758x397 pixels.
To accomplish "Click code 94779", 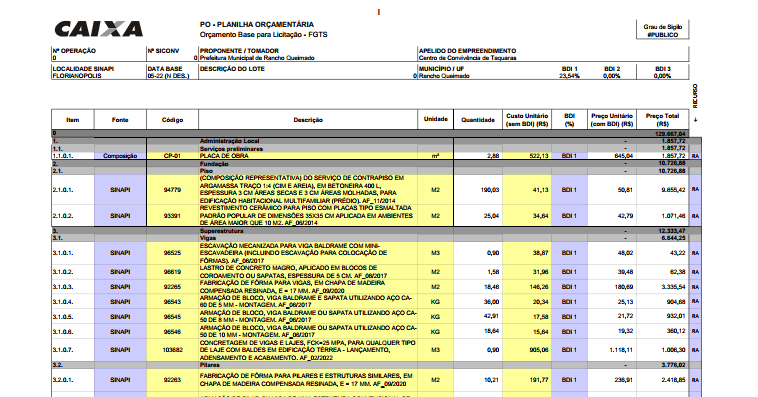I will tap(173, 190).
